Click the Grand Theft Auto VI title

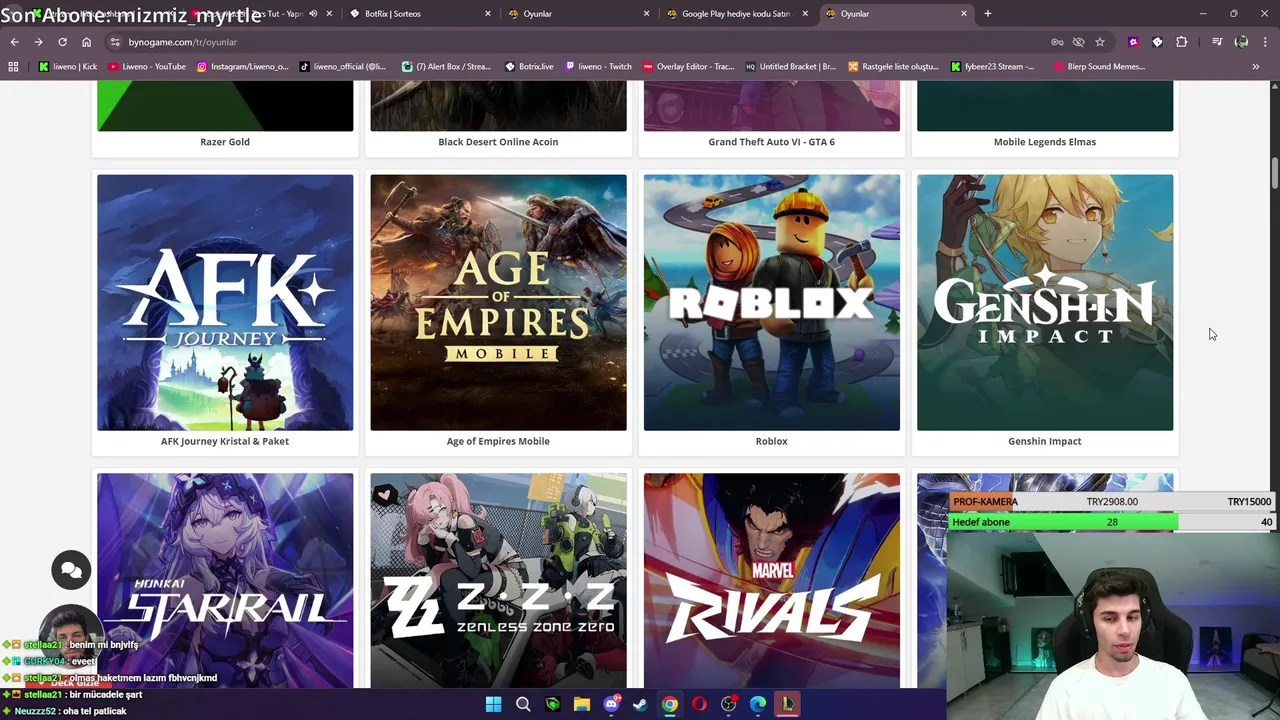(x=772, y=142)
